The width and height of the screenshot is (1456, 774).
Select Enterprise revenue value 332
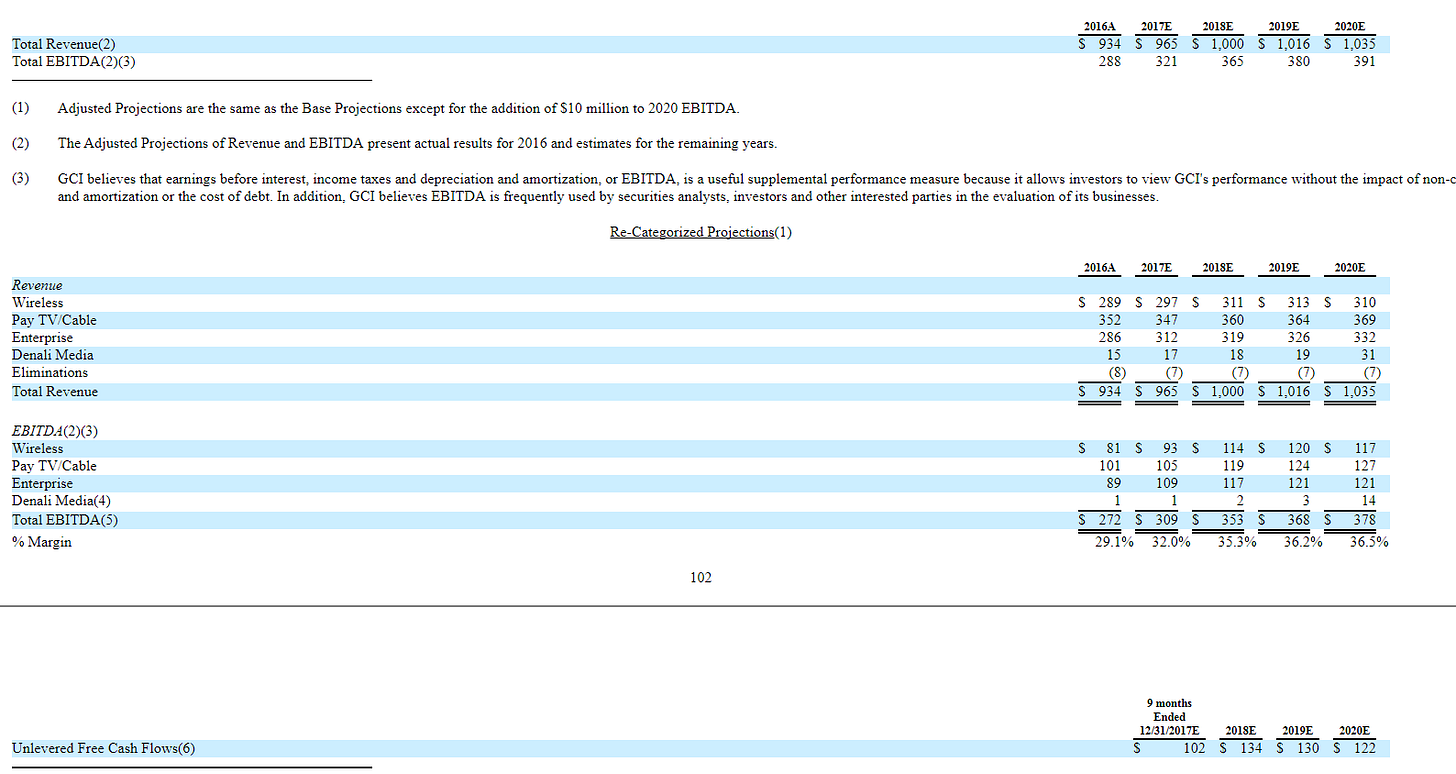click(x=1364, y=337)
